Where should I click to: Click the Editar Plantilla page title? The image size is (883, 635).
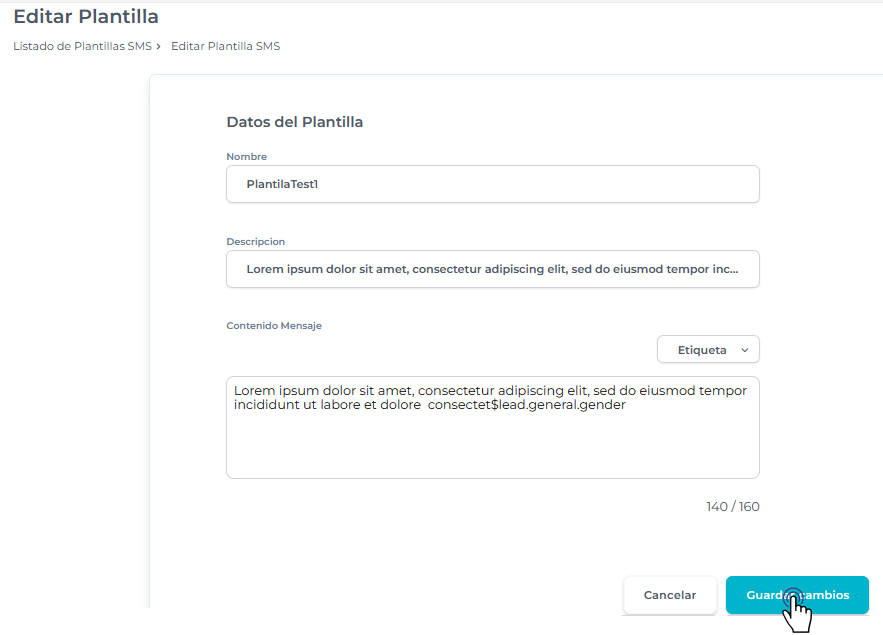[86, 17]
